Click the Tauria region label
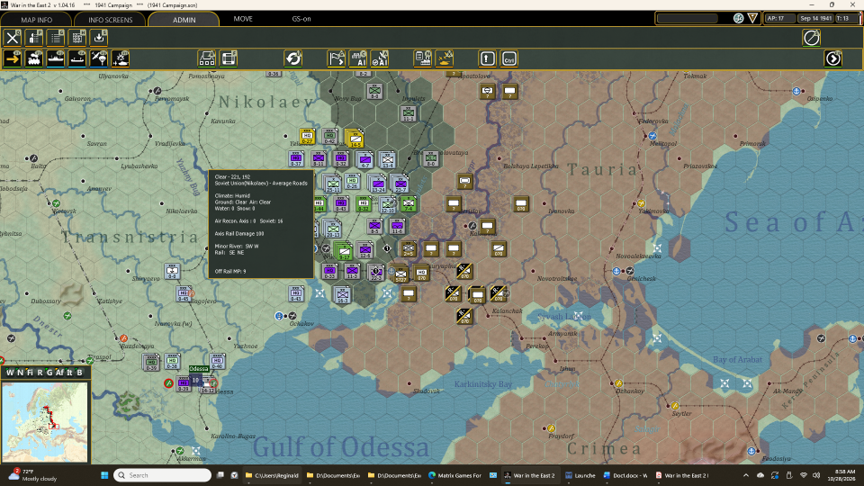864x486 pixels. click(603, 169)
